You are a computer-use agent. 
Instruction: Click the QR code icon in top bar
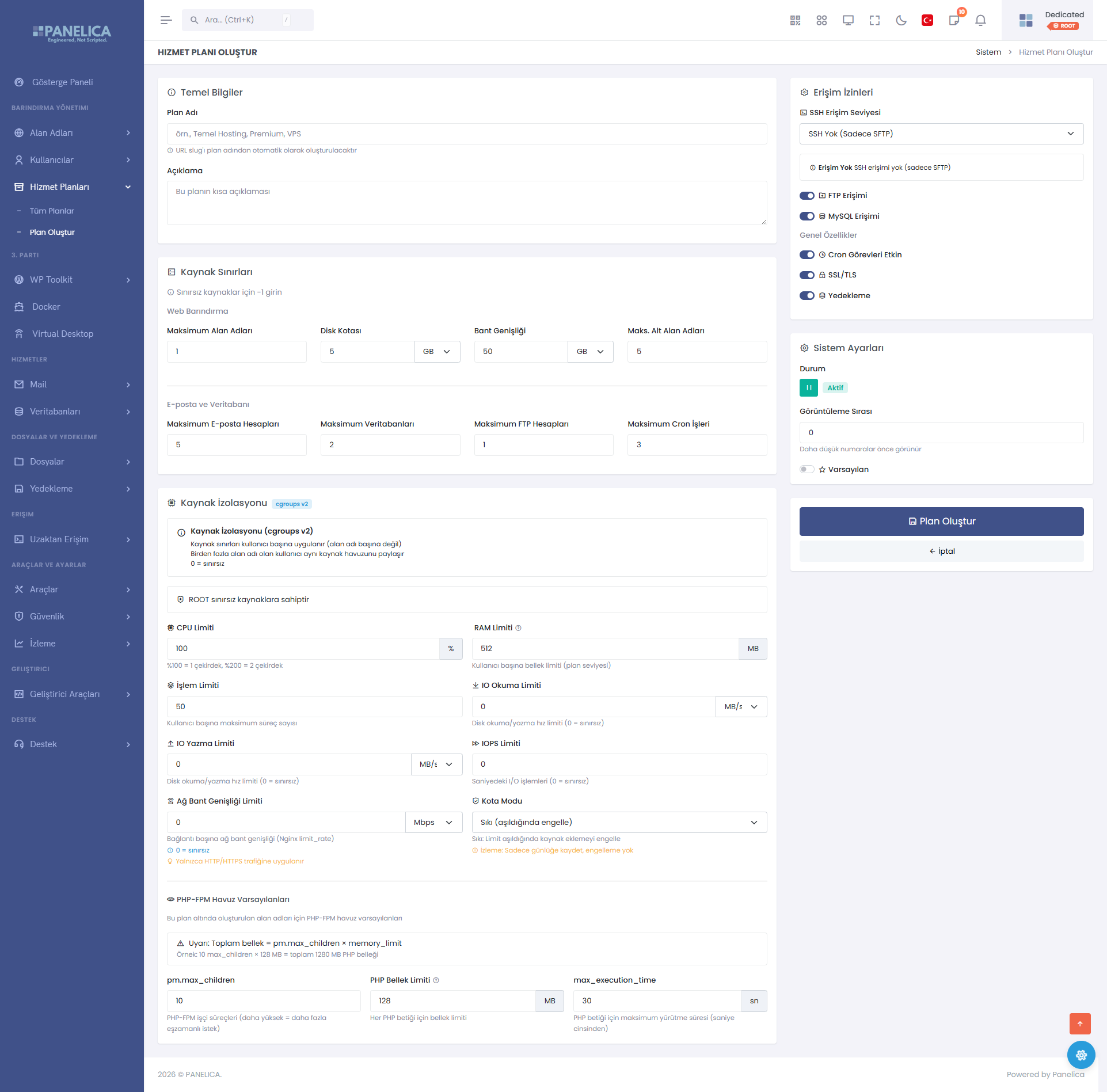(x=795, y=20)
